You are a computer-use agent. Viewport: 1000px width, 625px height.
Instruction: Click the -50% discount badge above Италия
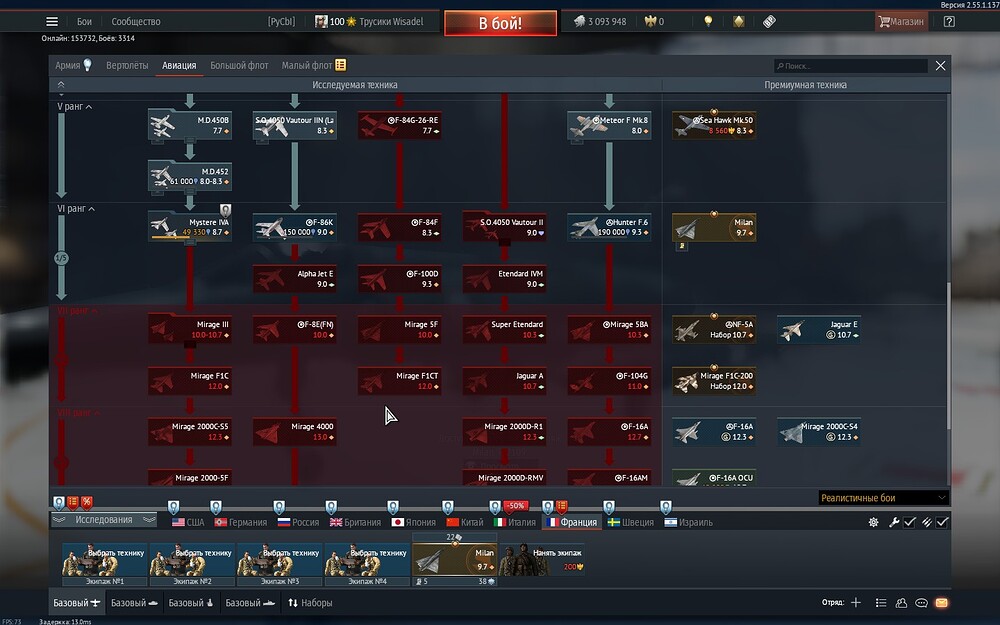(x=515, y=506)
